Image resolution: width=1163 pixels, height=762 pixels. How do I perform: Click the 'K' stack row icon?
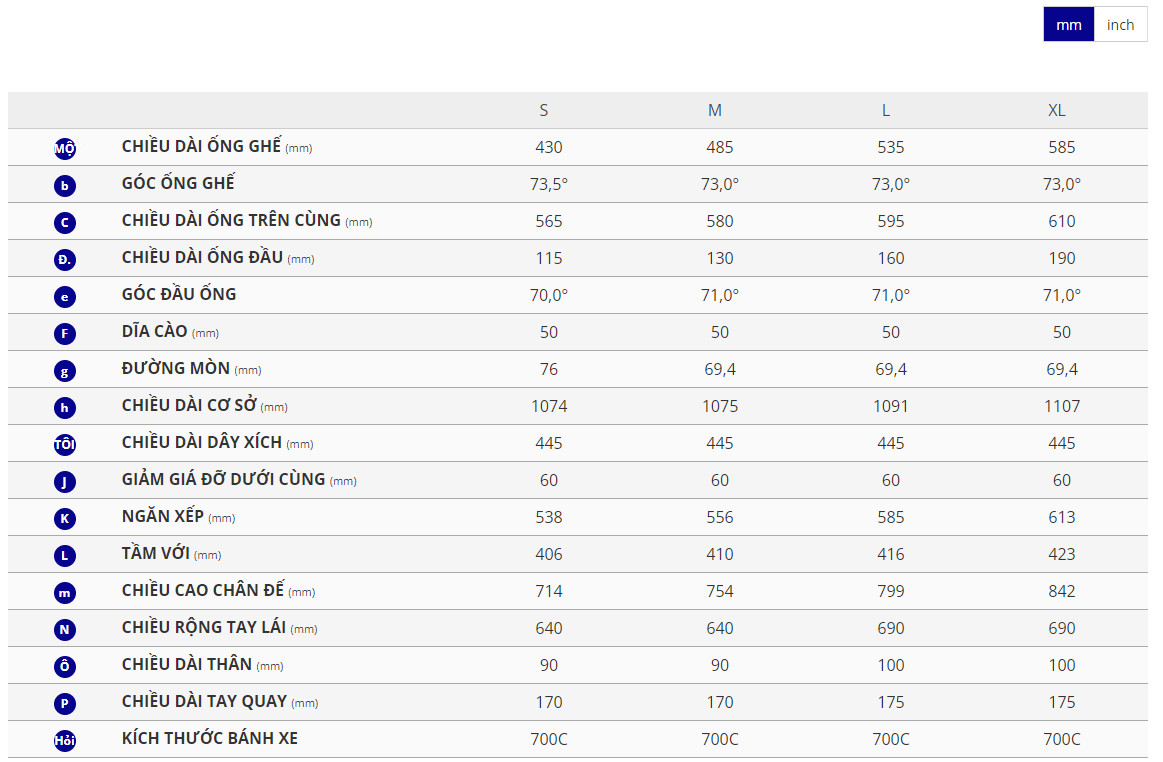tap(65, 518)
